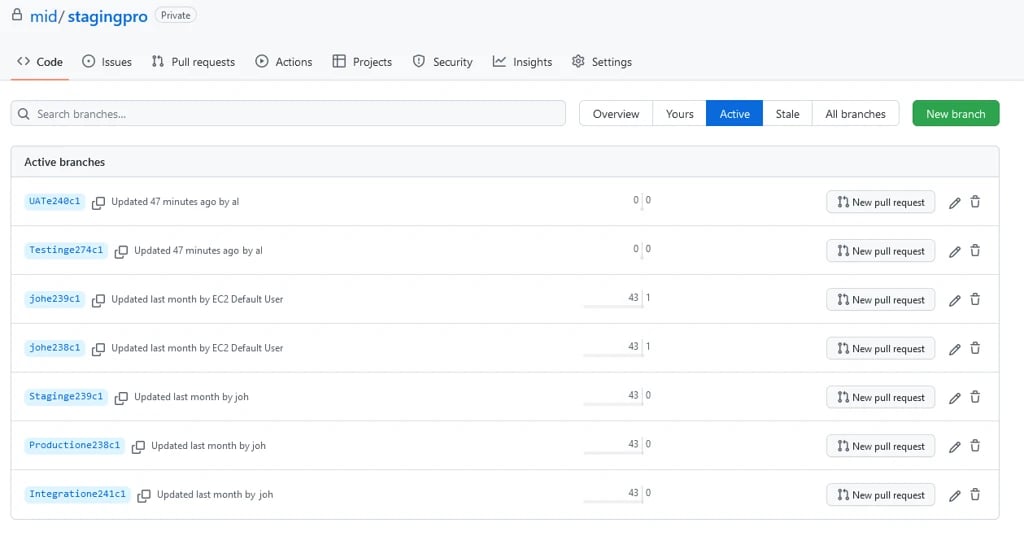Copy the johe238c1 branch name

coord(98,349)
